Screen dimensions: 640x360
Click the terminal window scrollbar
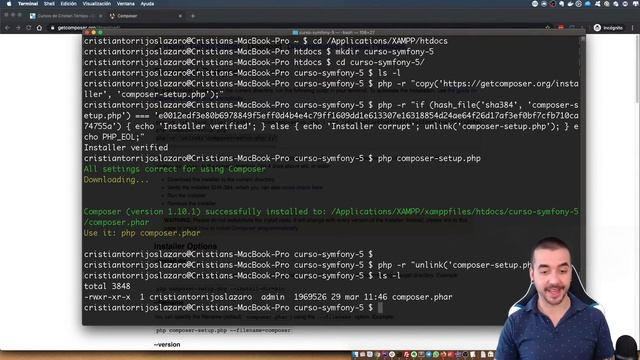[x=582, y=180]
